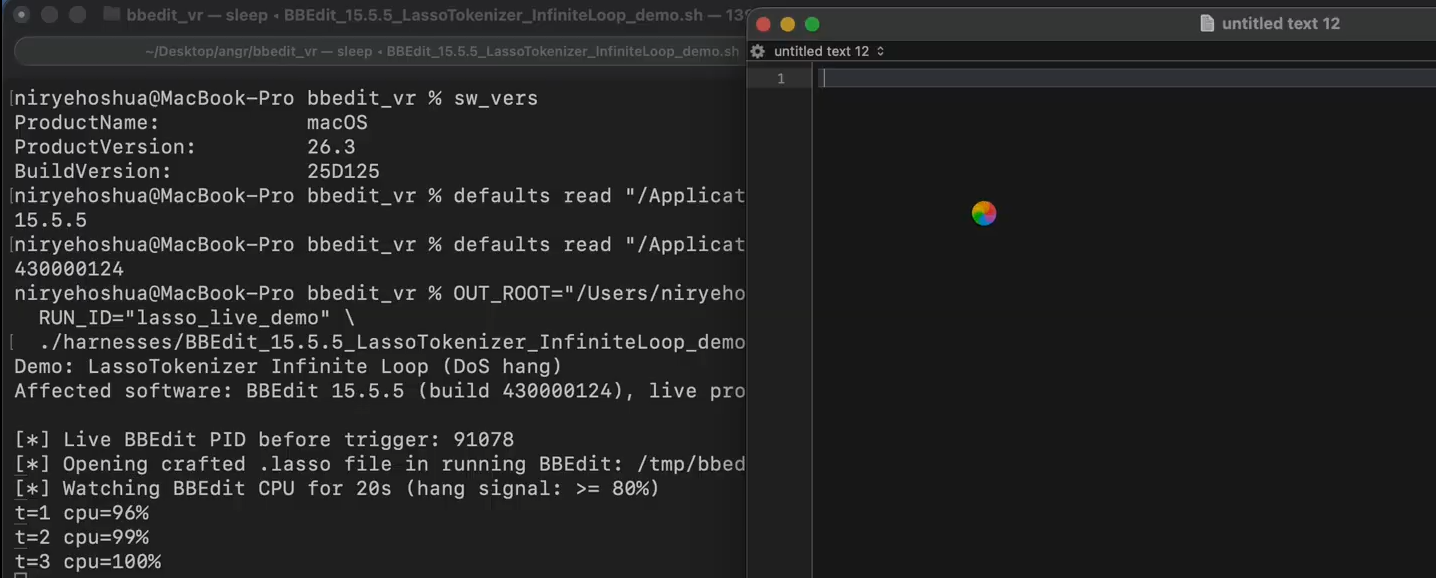Zoom the BBEdit window with green button
Viewport: 1436px width, 578px height.
point(812,24)
